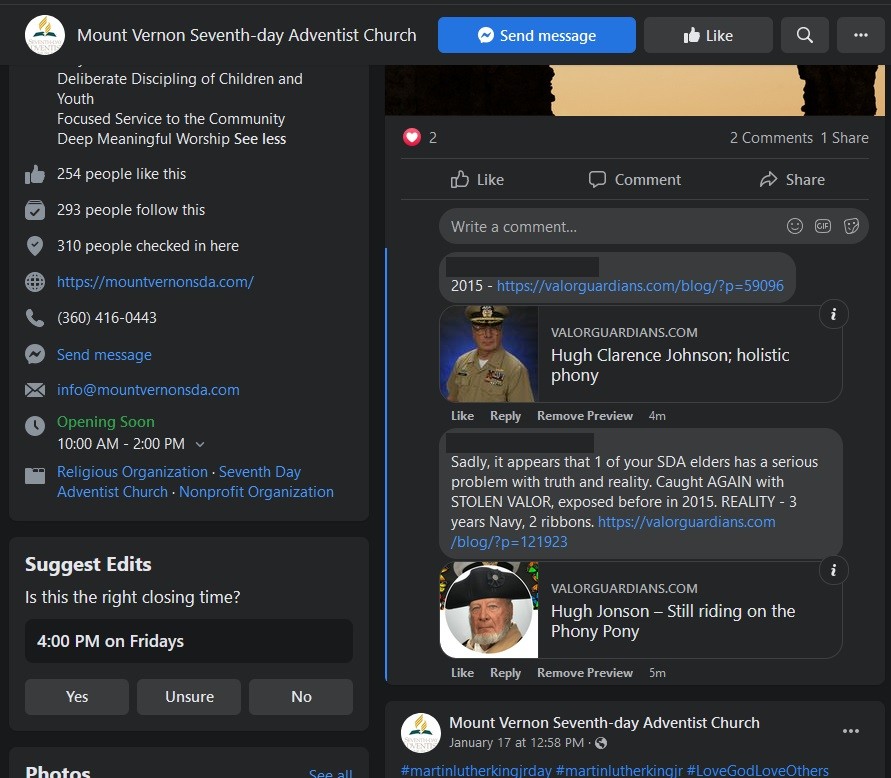
Task: Open the GIF picker in comment box
Action: point(823,226)
